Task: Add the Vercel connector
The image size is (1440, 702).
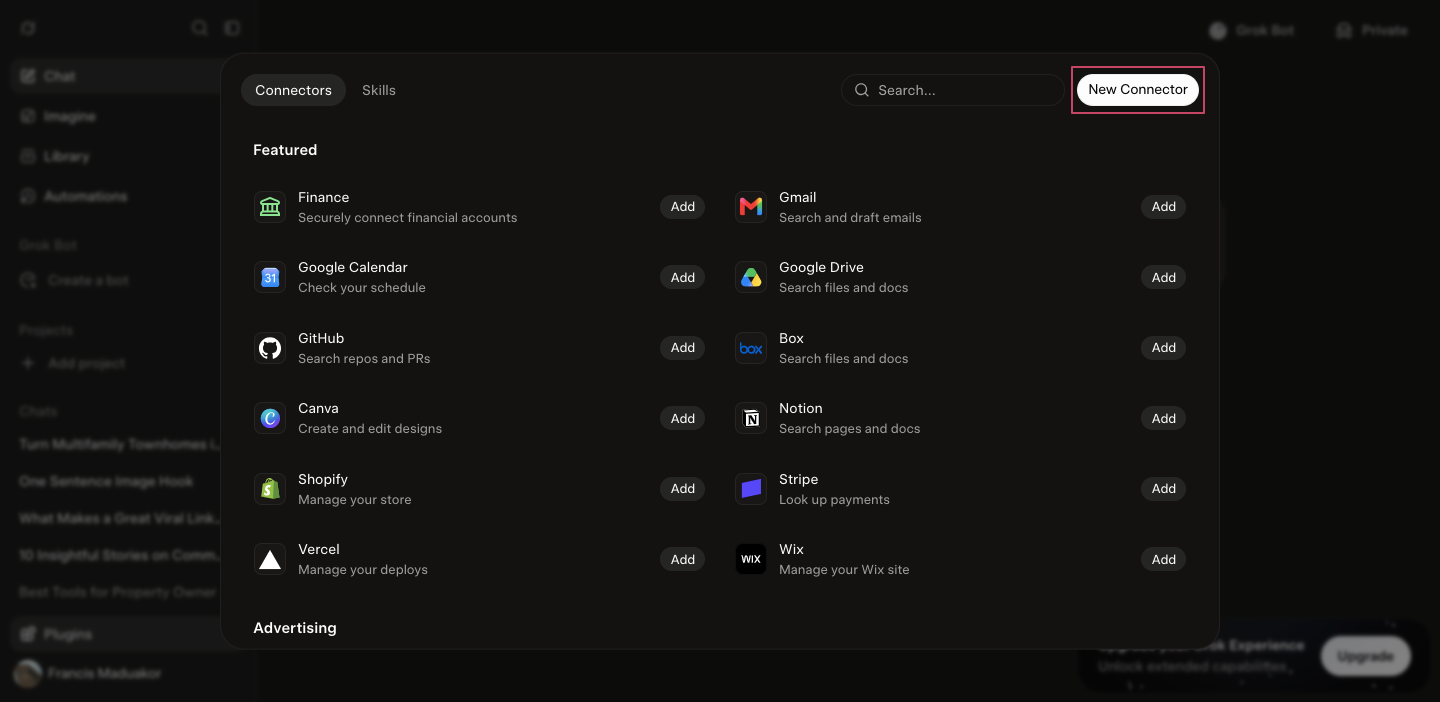Action: click(683, 560)
